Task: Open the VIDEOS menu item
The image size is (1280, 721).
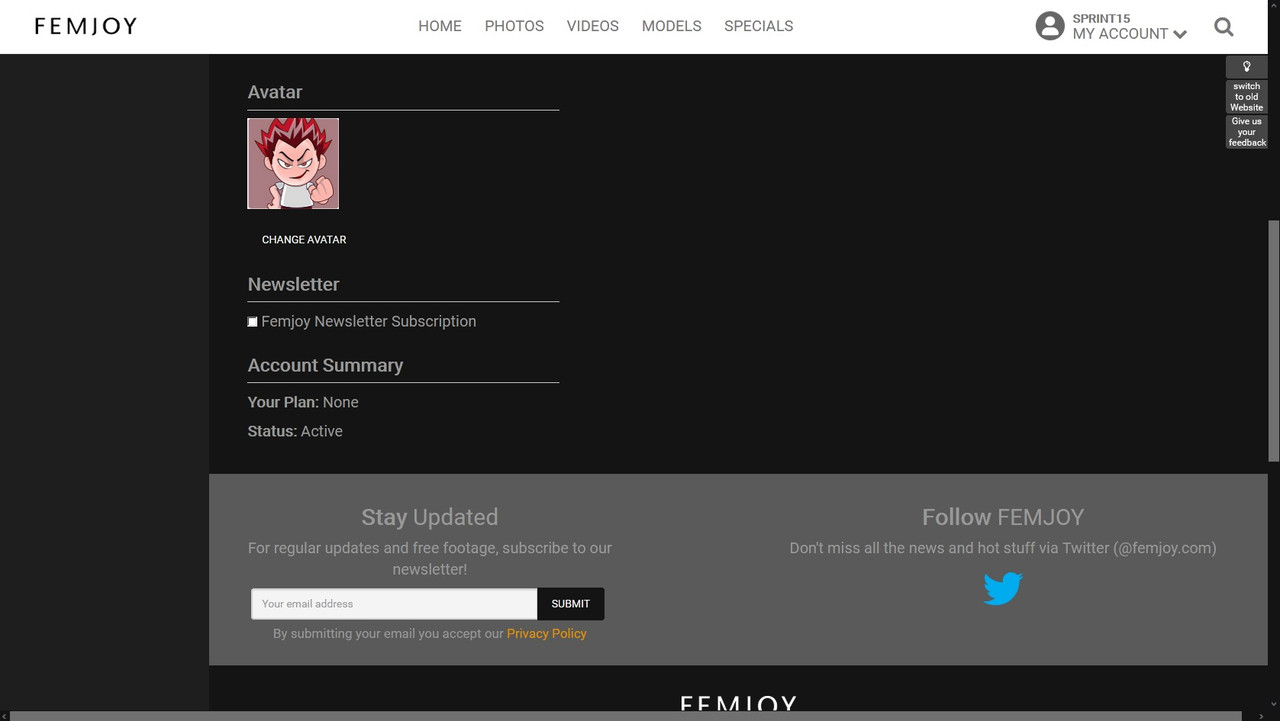Action: [x=593, y=26]
